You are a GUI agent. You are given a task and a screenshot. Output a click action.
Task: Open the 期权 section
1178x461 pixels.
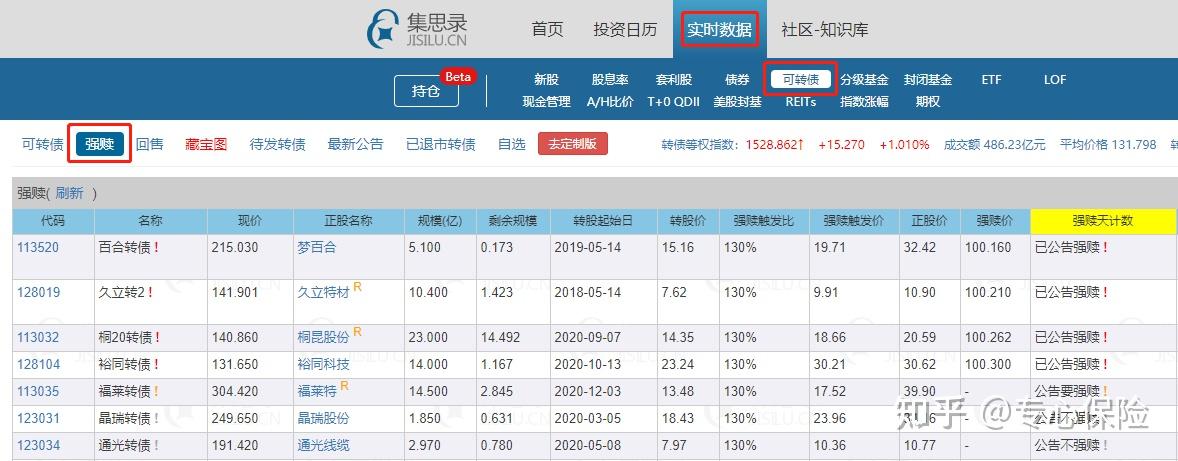[x=928, y=101]
